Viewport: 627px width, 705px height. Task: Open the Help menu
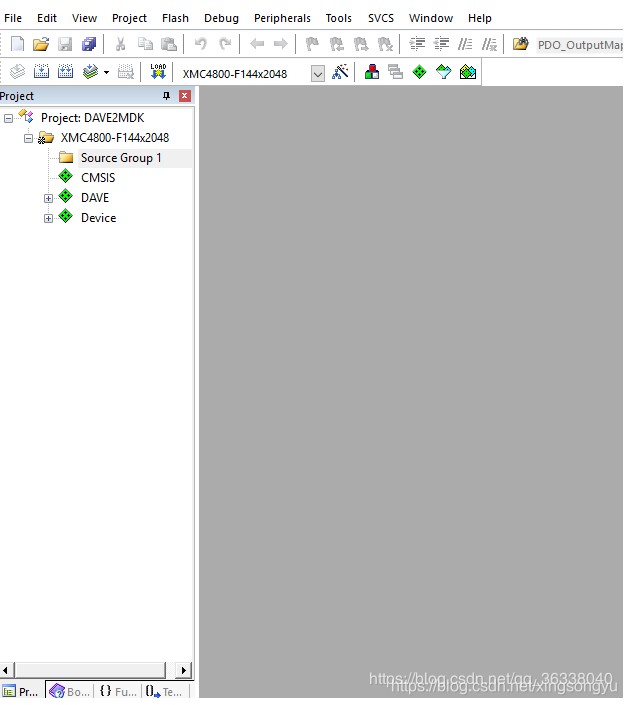[x=480, y=18]
